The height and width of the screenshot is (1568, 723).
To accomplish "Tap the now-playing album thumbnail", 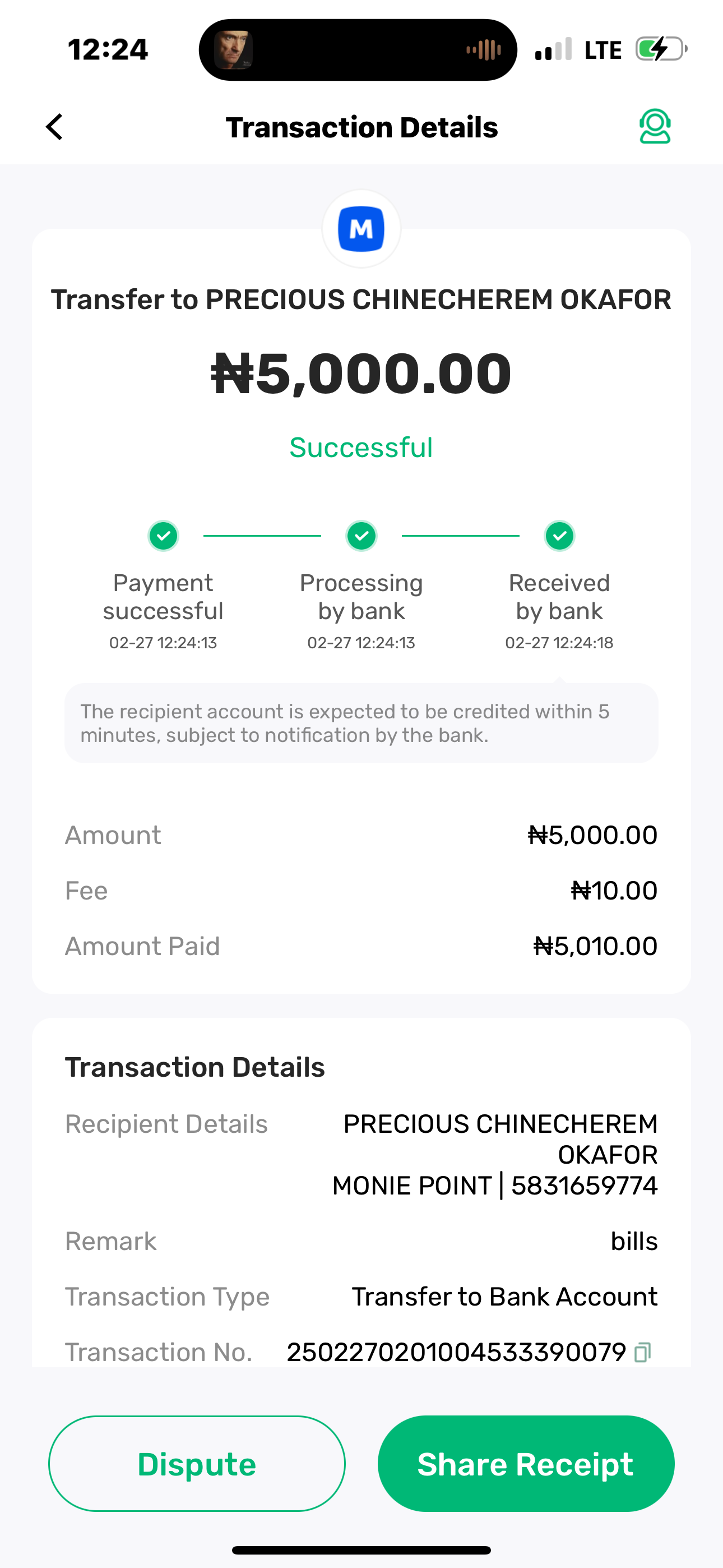I will pyautogui.click(x=233, y=50).
